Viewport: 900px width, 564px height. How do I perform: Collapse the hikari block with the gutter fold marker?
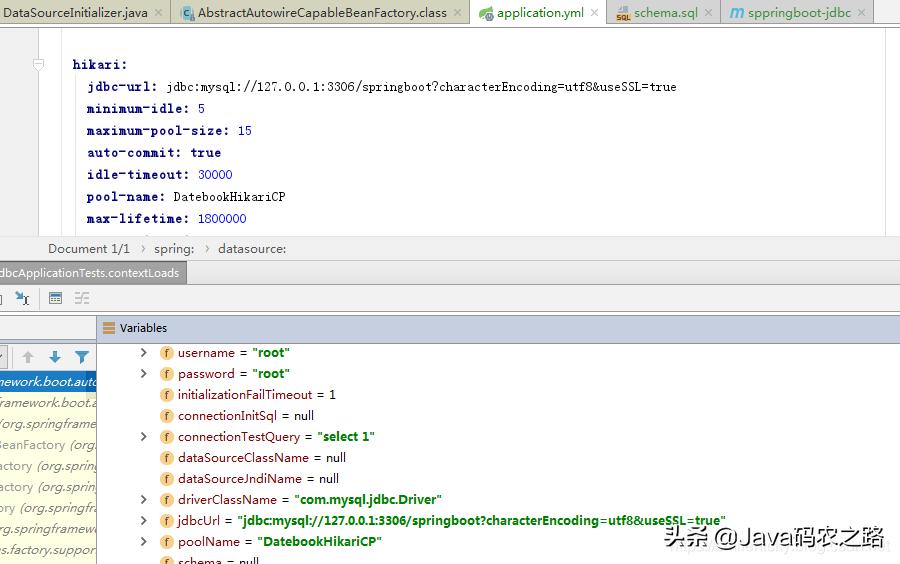pos(38,64)
